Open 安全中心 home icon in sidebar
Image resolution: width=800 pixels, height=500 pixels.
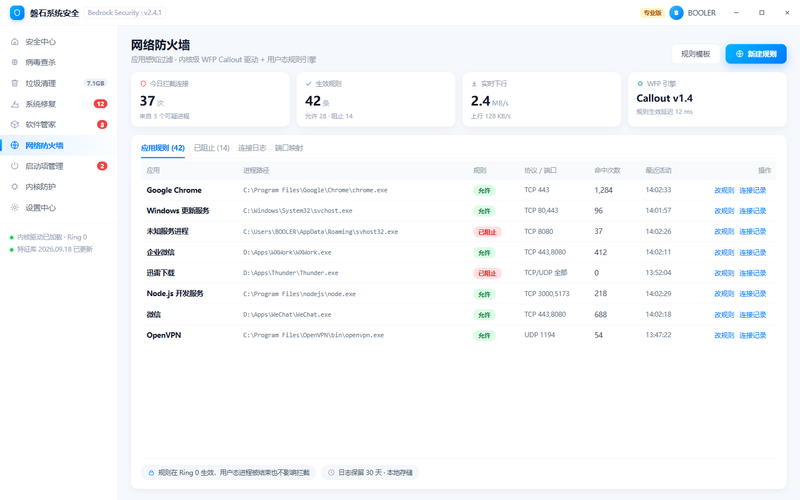point(15,42)
